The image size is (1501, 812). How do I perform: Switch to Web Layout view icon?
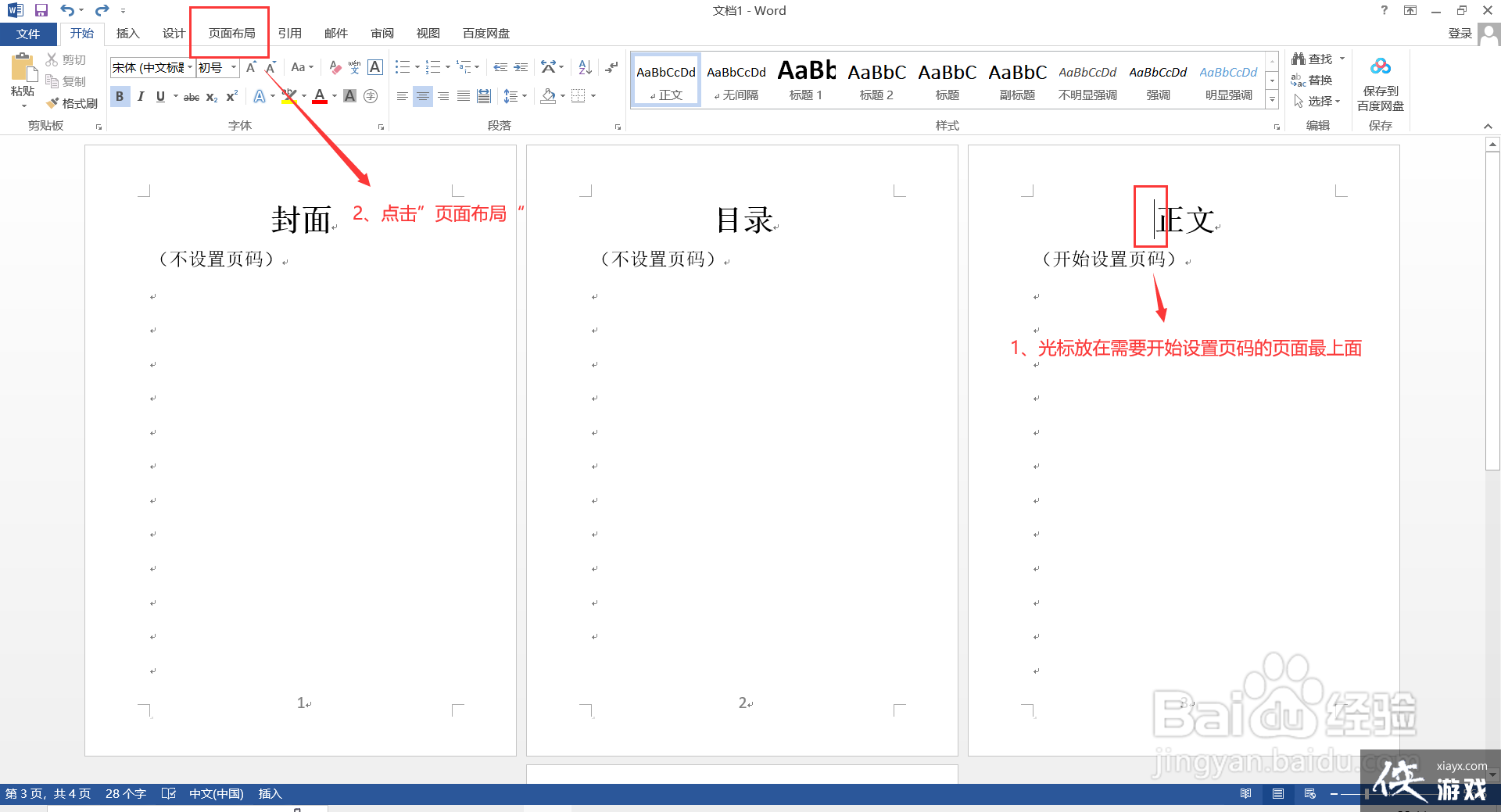point(1310,793)
